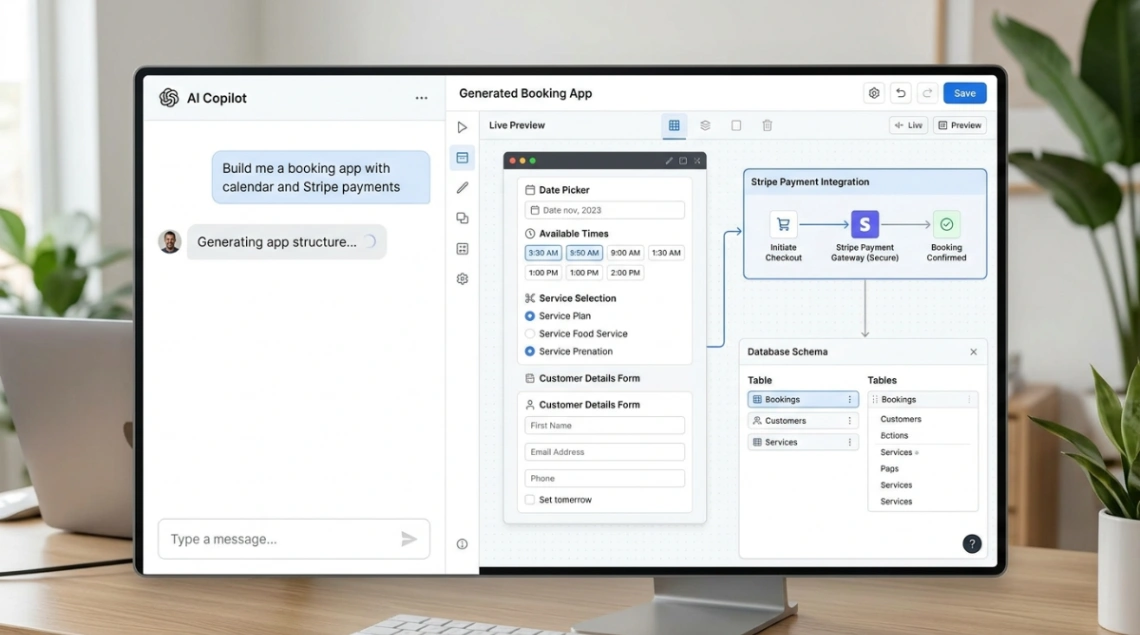Click the redo arrow button
1140x635 pixels.
click(x=927, y=93)
